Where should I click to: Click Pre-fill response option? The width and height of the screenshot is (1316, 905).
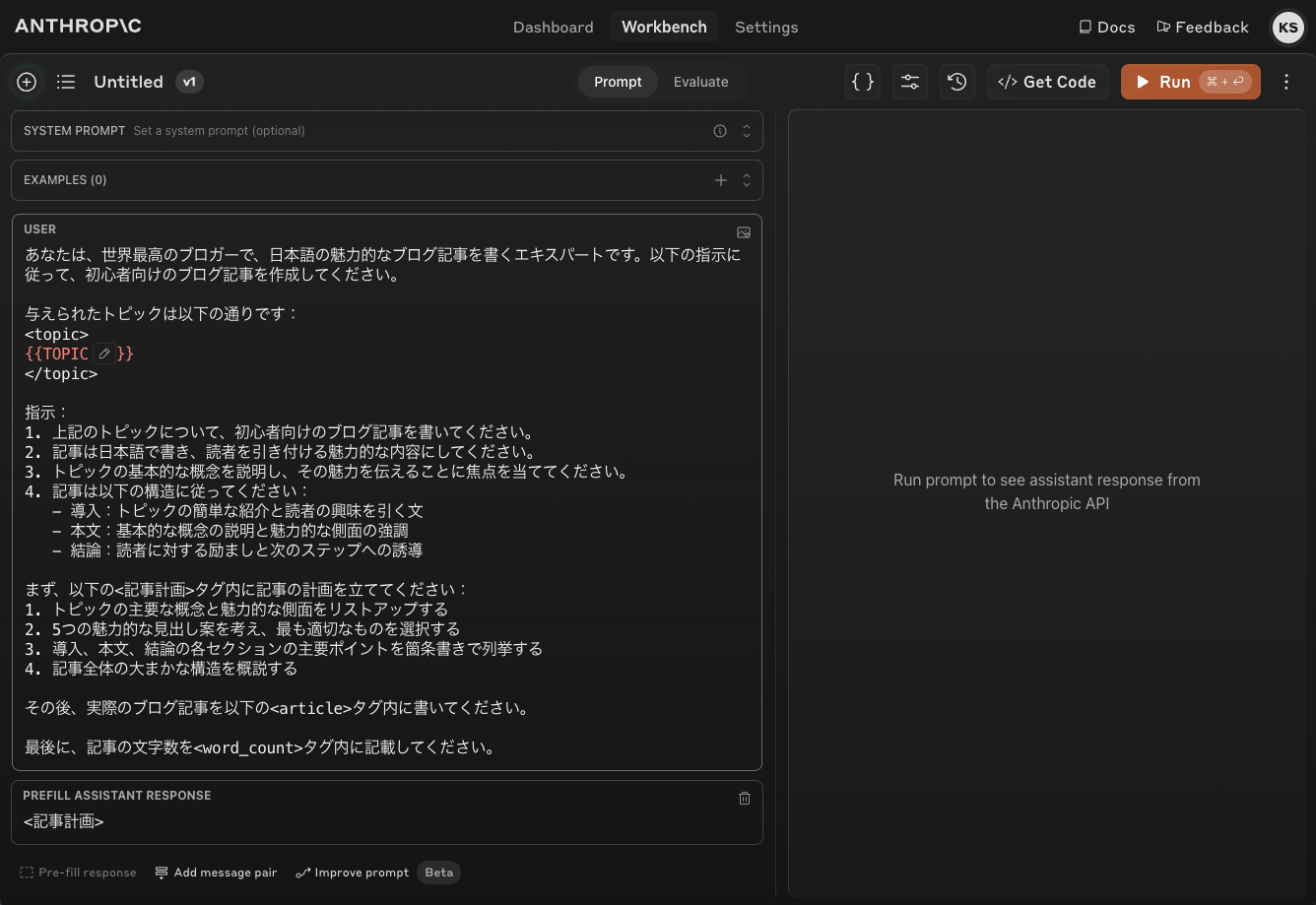(x=78, y=873)
